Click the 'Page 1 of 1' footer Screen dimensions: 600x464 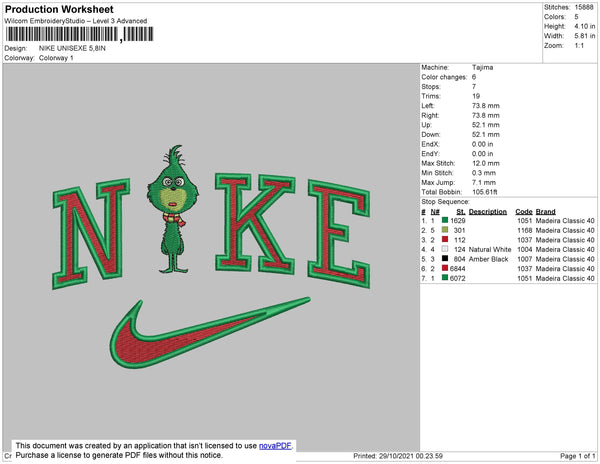coord(577,456)
